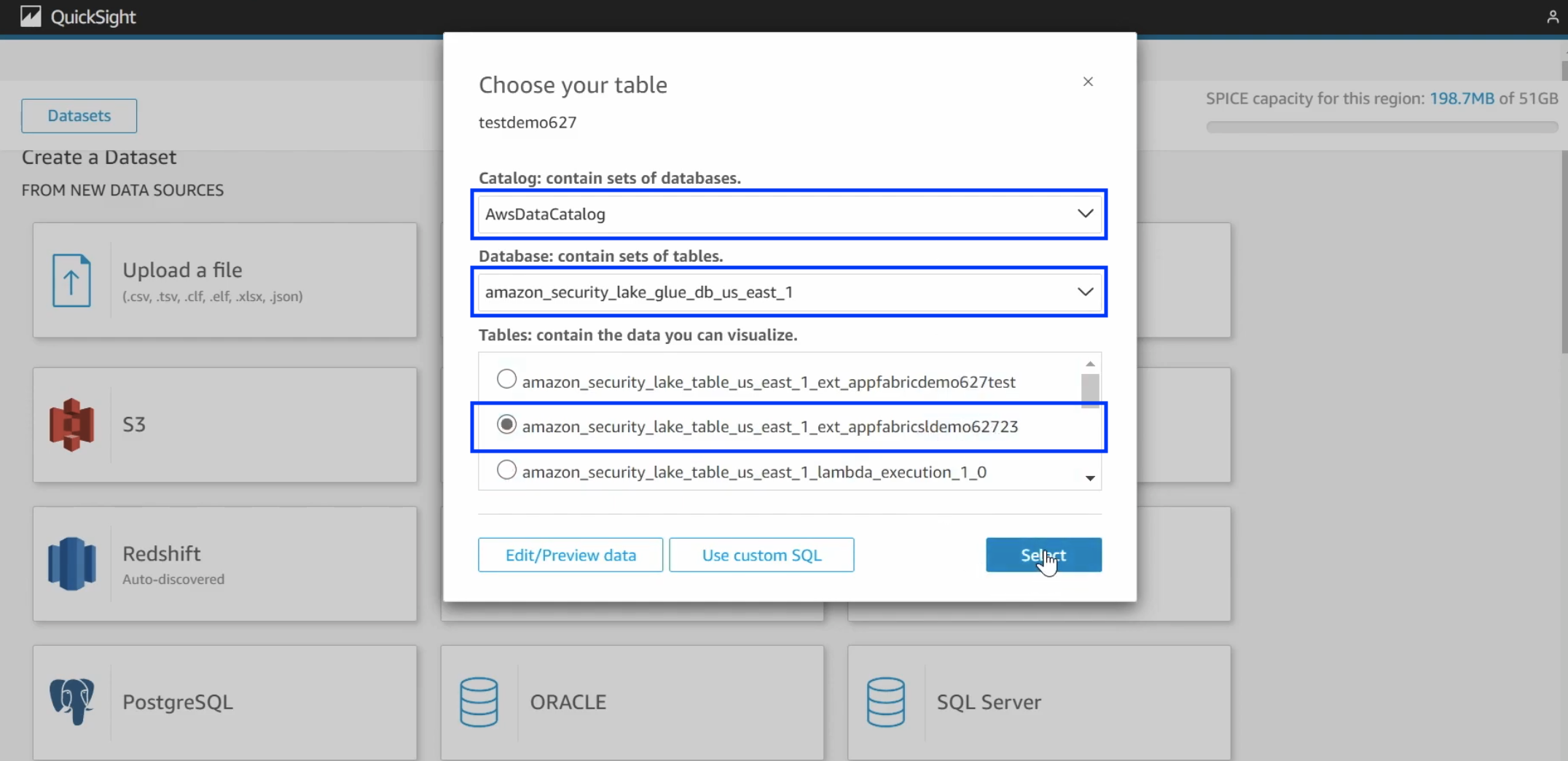Select the PostgreSQL data source
The image size is (1568, 761).
pyautogui.click(x=224, y=700)
